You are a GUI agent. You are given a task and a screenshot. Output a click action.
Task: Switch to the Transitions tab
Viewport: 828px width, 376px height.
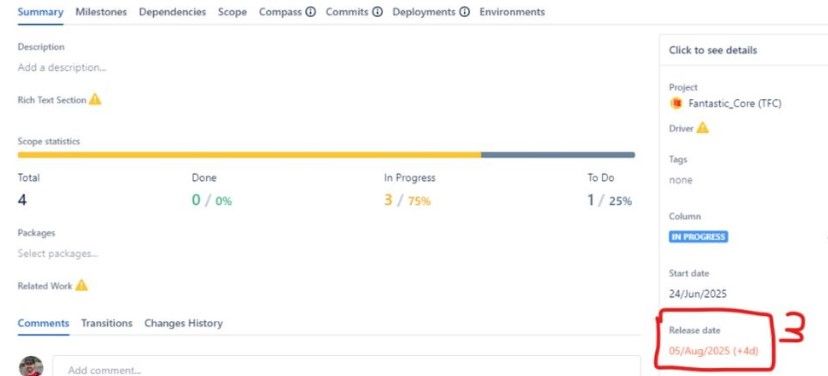[x=107, y=323]
